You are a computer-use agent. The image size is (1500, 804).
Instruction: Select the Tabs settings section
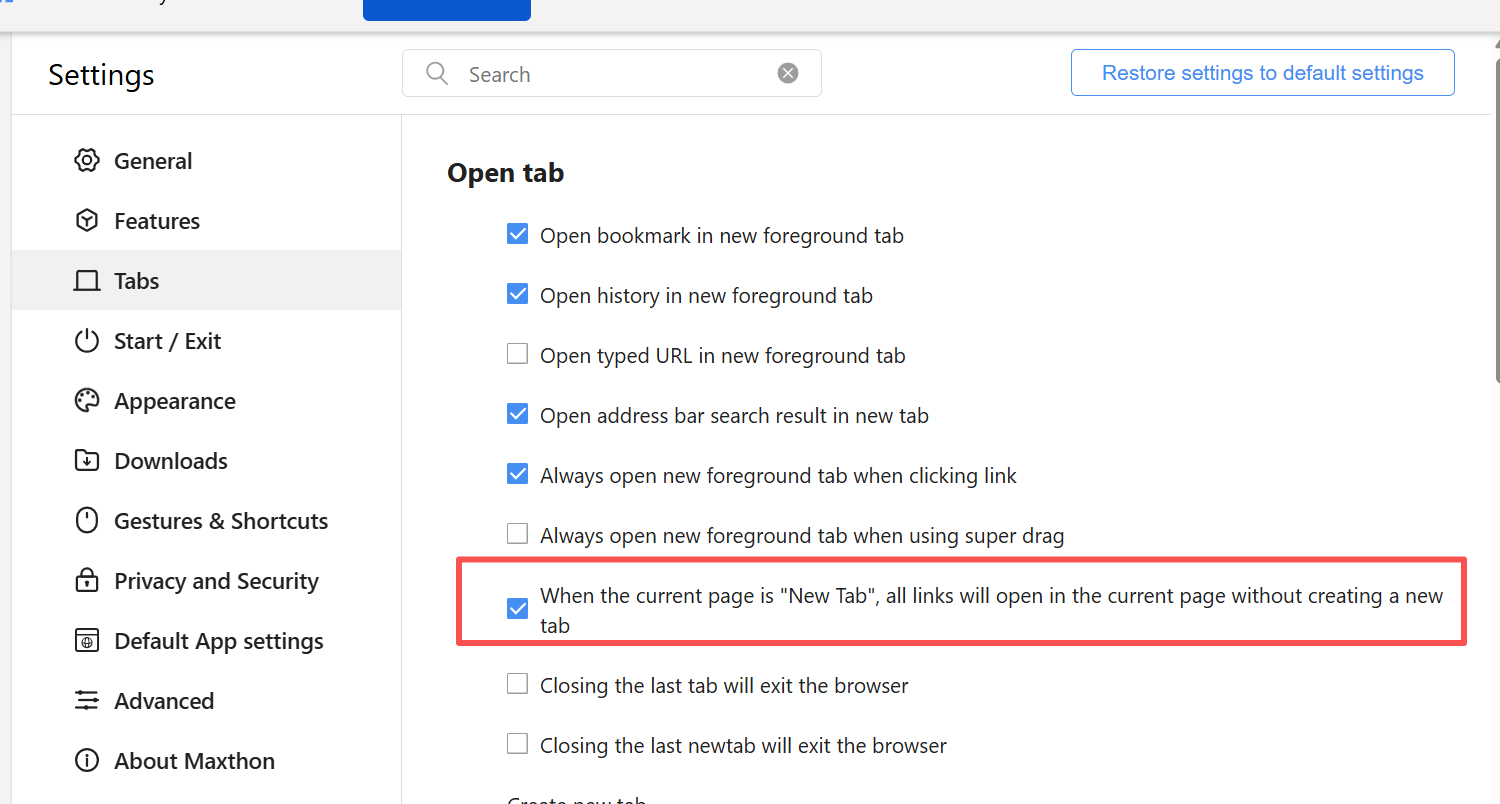point(136,281)
